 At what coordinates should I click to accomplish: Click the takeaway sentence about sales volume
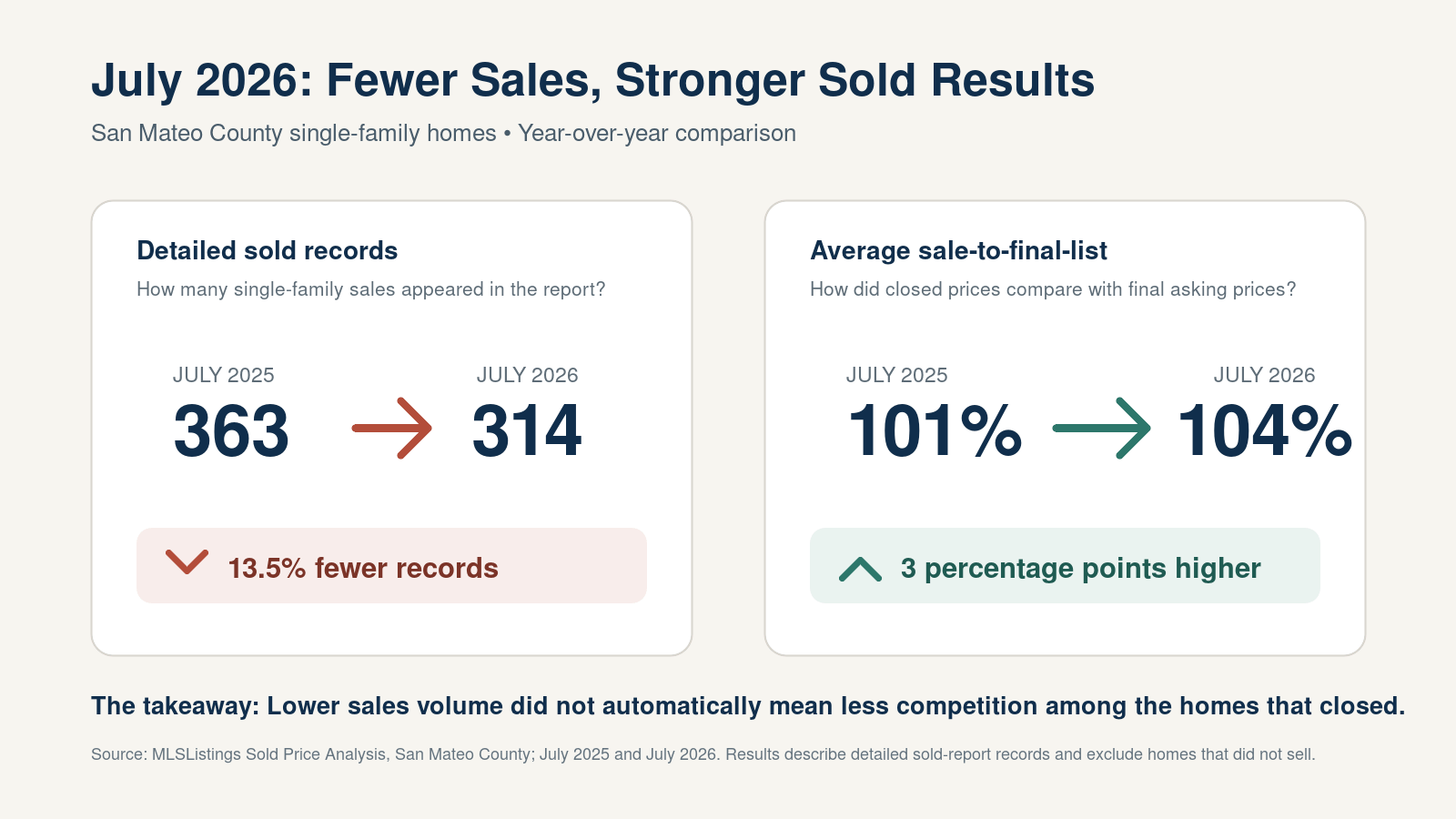(x=748, y=706)
